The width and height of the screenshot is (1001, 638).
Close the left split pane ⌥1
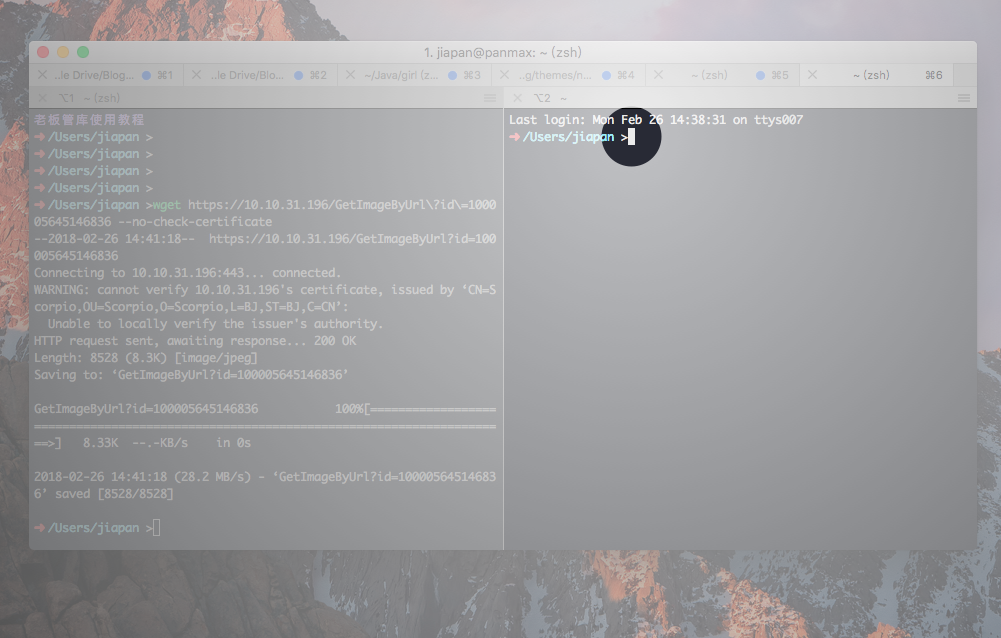pos(42,98)
